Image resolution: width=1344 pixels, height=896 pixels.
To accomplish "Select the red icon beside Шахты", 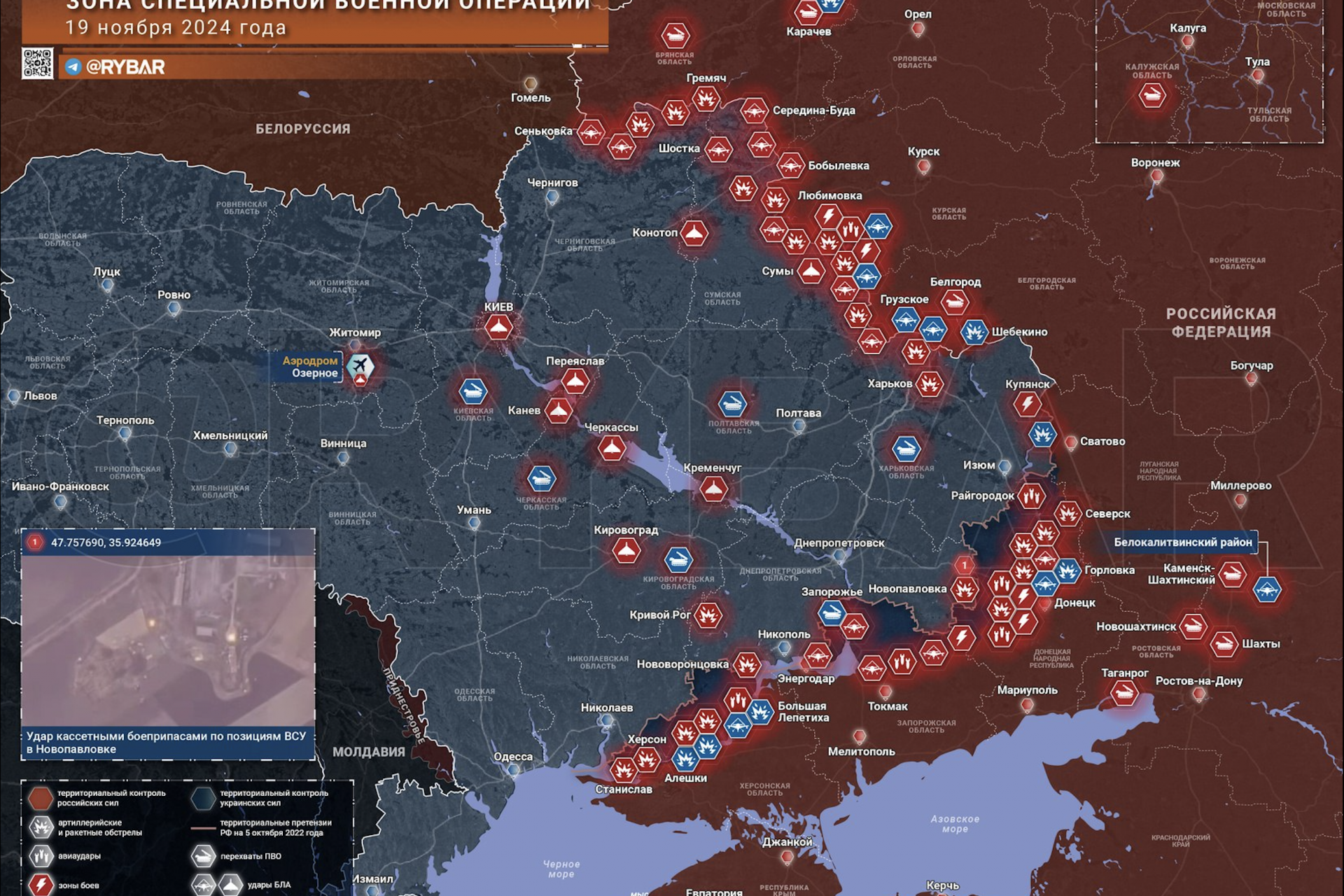I will (x=1224, y=644).
